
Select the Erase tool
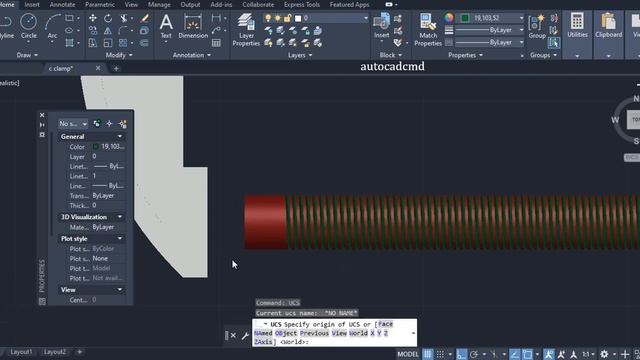click(x=144, y=18)
